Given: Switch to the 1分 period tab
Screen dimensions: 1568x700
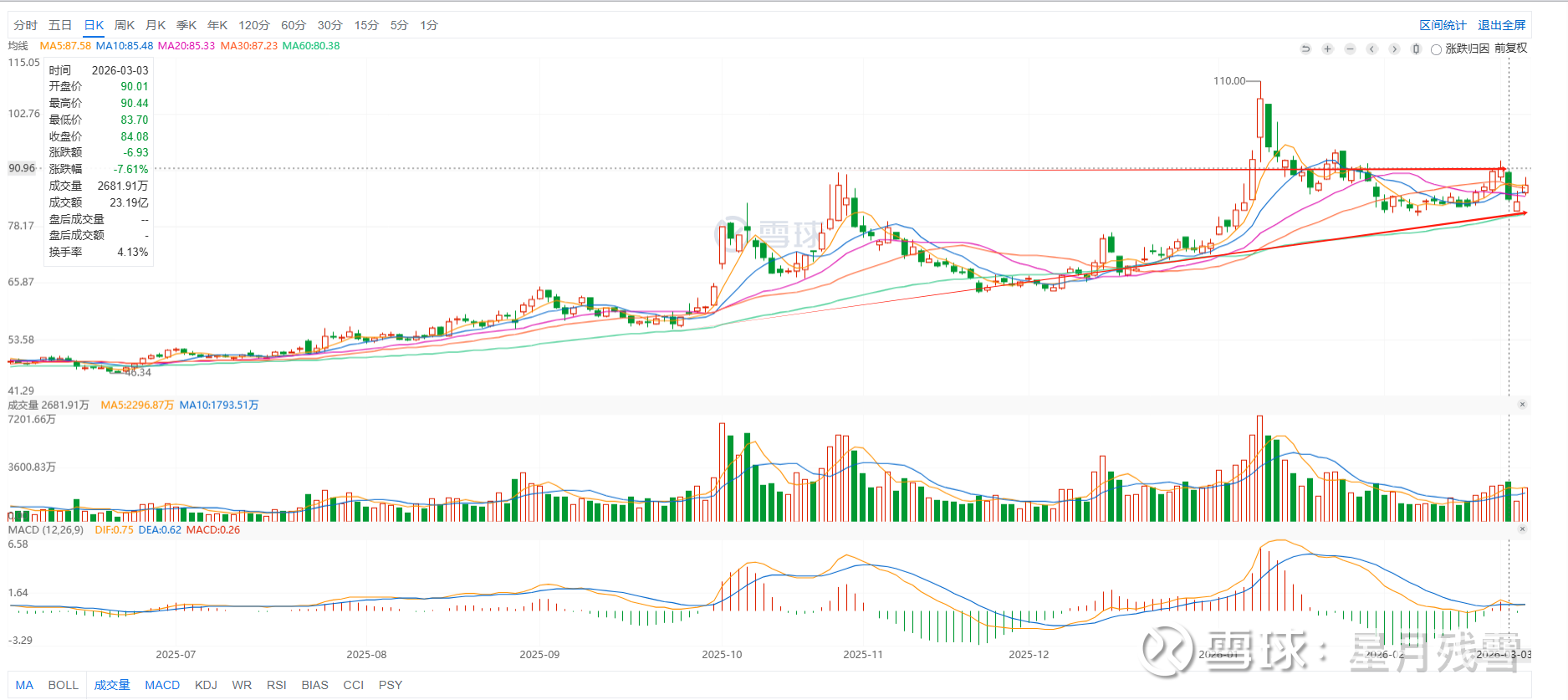Looking at the screenshot, I should pos(429,25).
